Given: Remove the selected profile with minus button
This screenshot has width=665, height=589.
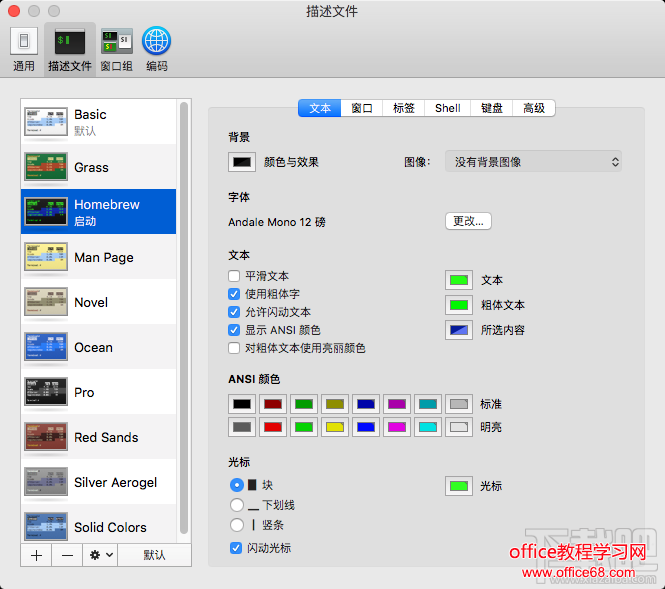Looking at the screenshot, I should coord(66,555).
